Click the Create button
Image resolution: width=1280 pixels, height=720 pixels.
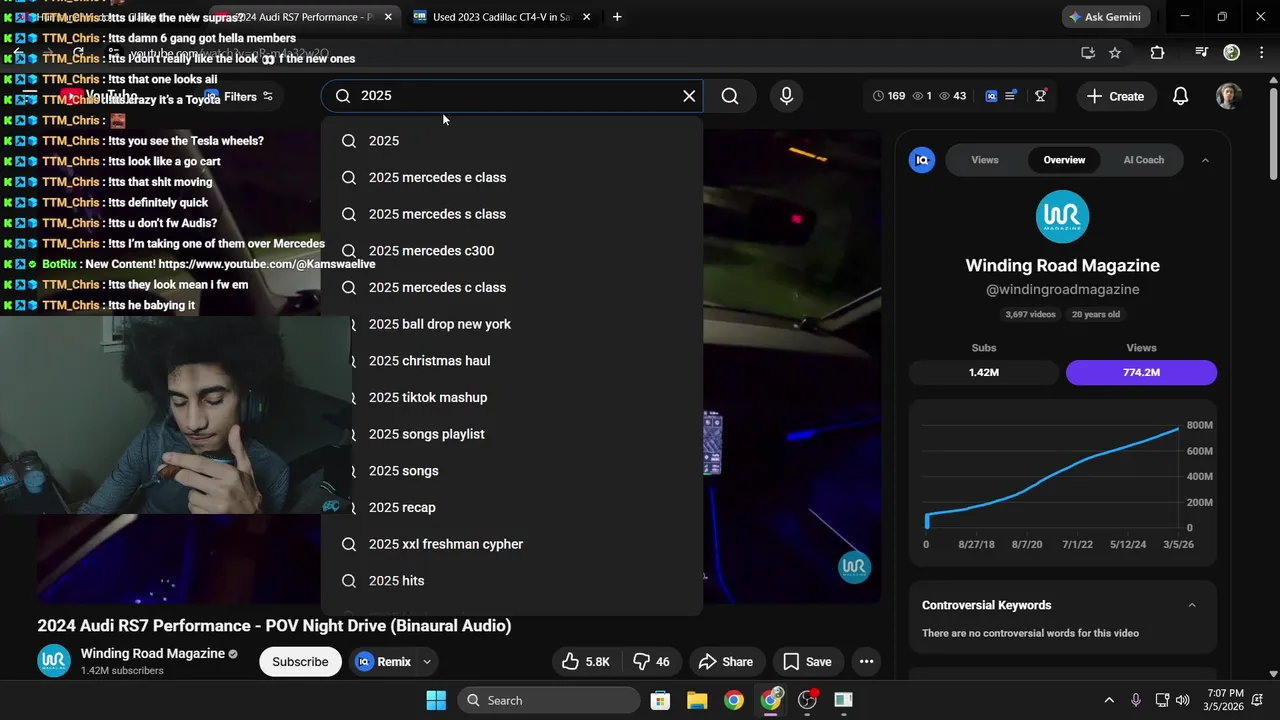coord(1115,96)
